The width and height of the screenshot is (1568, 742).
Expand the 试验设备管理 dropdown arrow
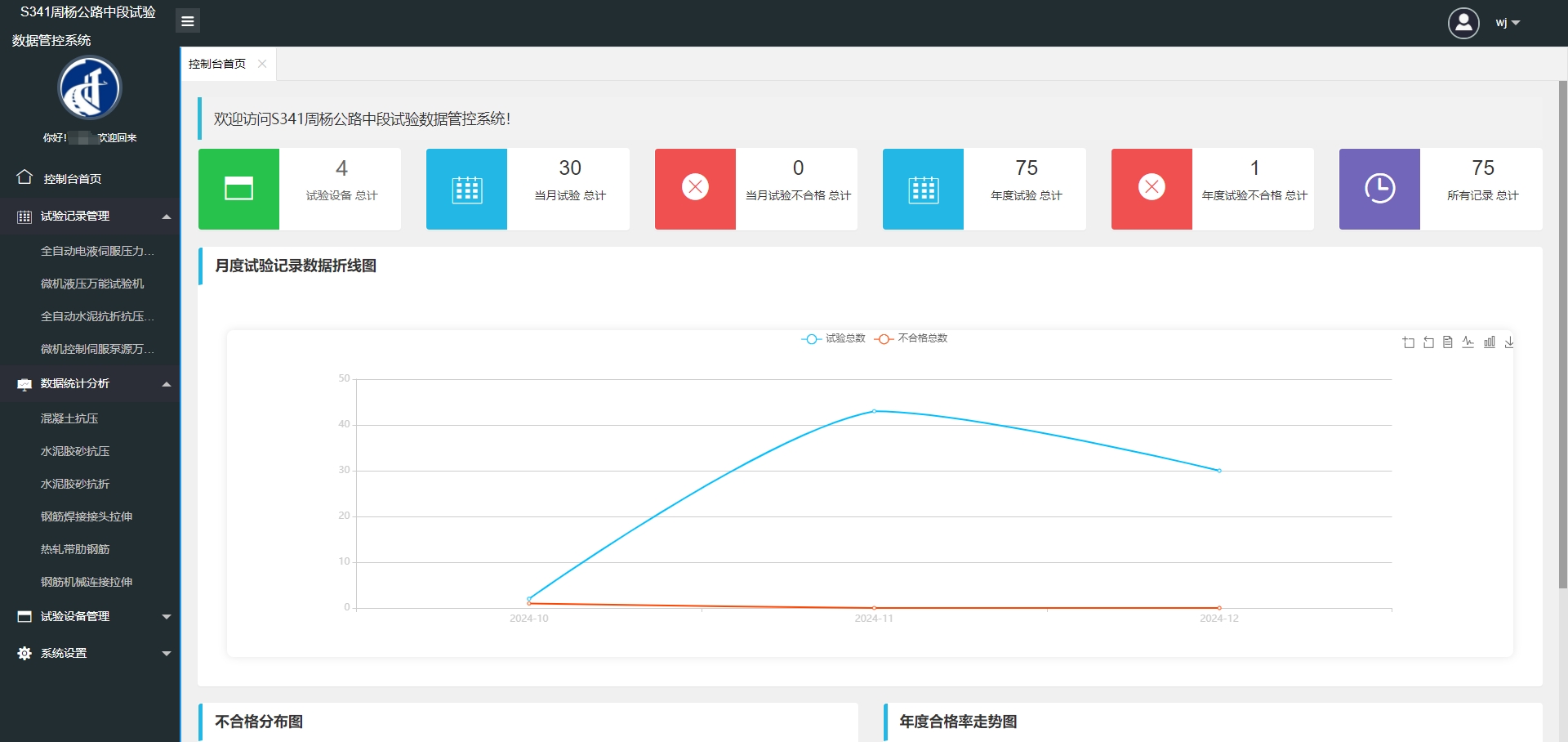[167, 617]
